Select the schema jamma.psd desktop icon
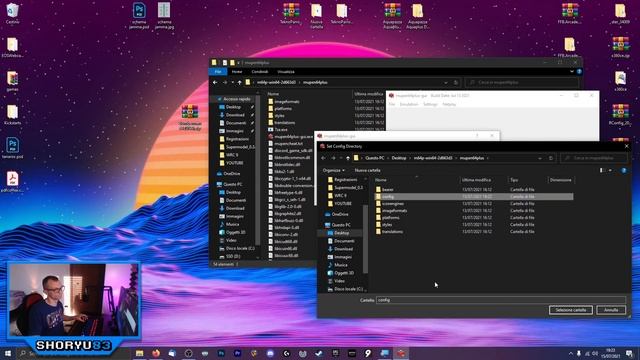The width and height of the screenshot is (640, 360). coord(139,16)
